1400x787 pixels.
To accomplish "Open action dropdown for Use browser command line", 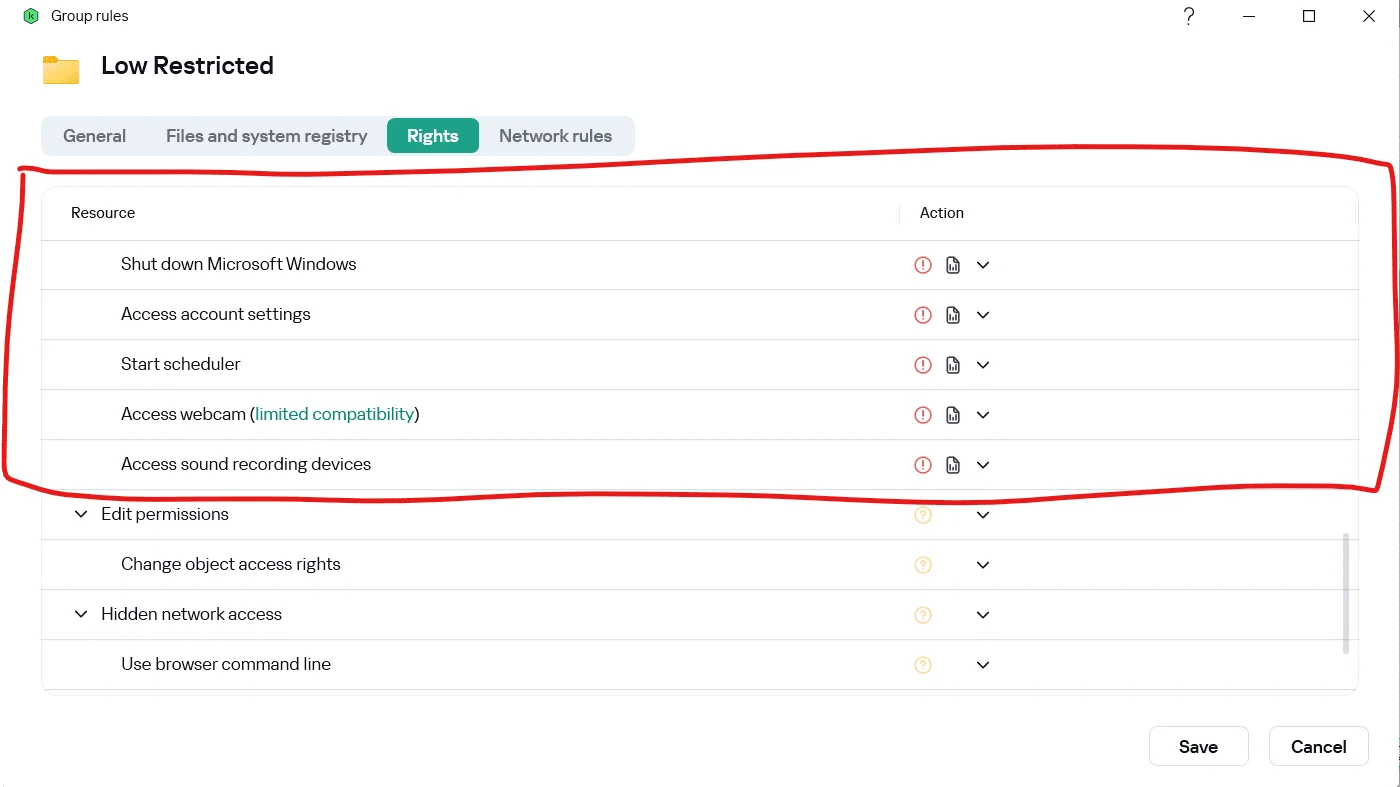I will [x=983, y=665].
